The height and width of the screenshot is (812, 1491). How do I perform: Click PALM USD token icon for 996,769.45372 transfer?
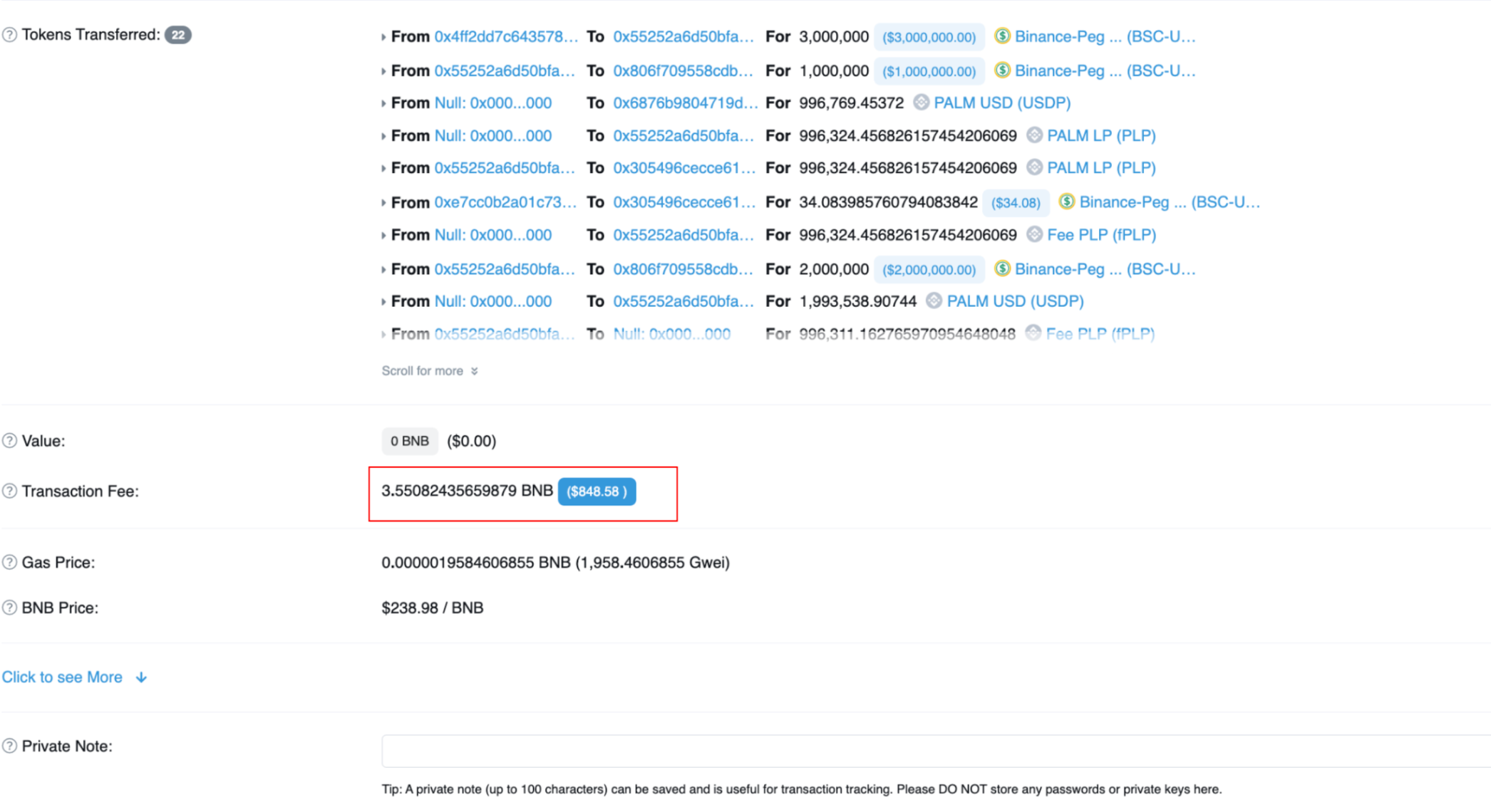pyautogui.click(x=921, y=103)
